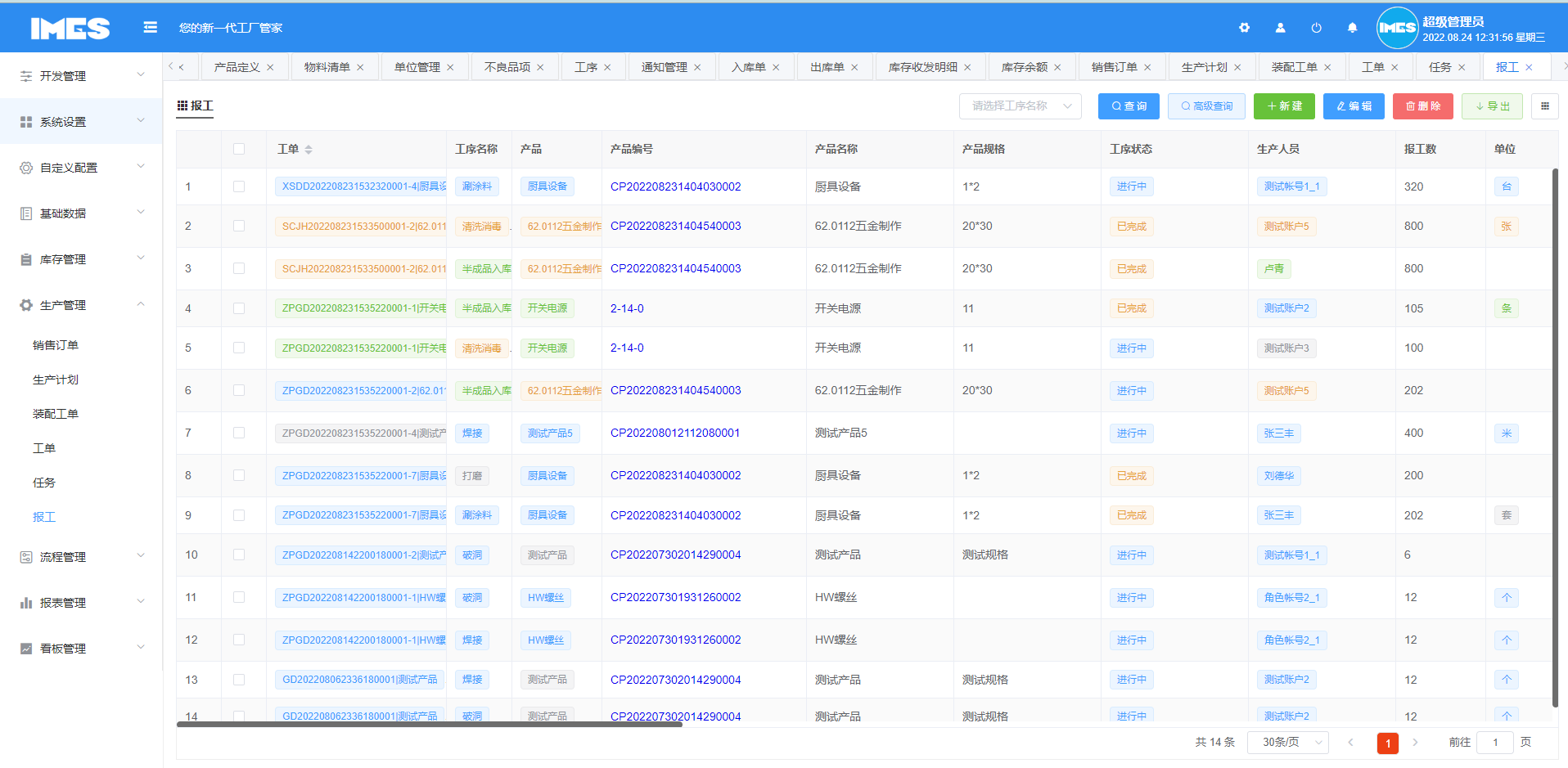Expand the 系统设置 sidebar menu
The image size is (1568, 768).
click(82, 121)
